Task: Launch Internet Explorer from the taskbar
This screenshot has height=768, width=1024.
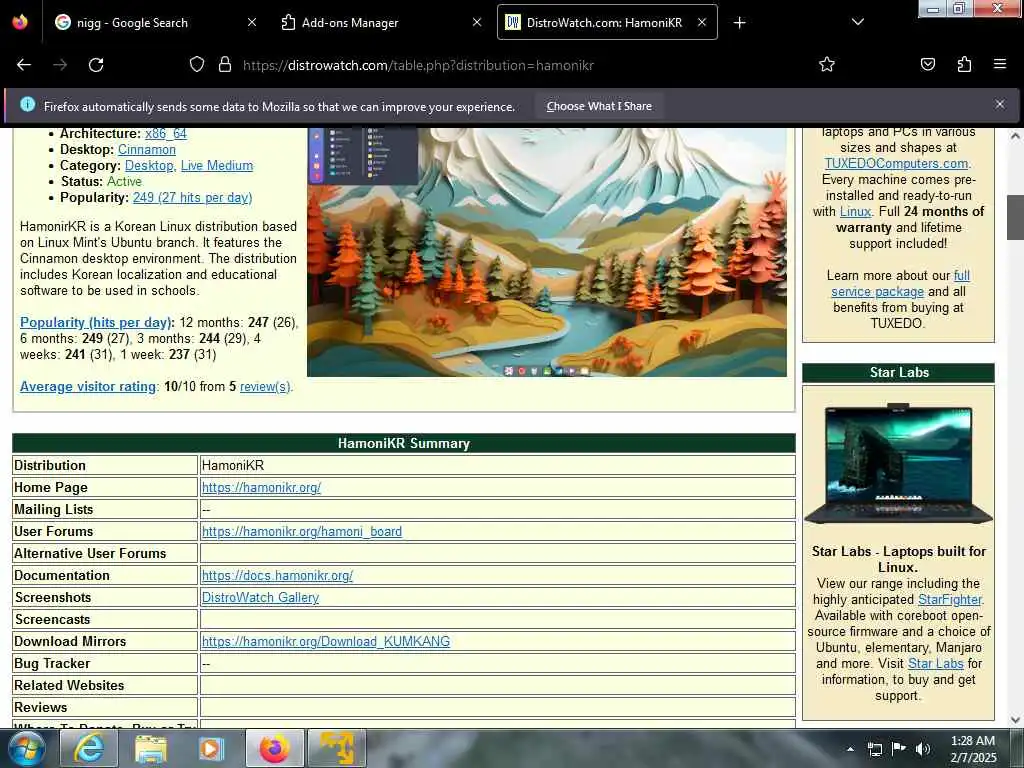Action: (89, 748)
